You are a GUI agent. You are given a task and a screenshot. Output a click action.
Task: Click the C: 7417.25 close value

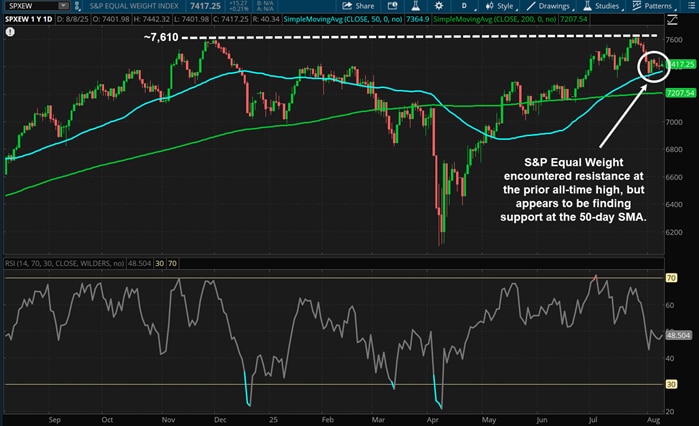click(230, 19)
